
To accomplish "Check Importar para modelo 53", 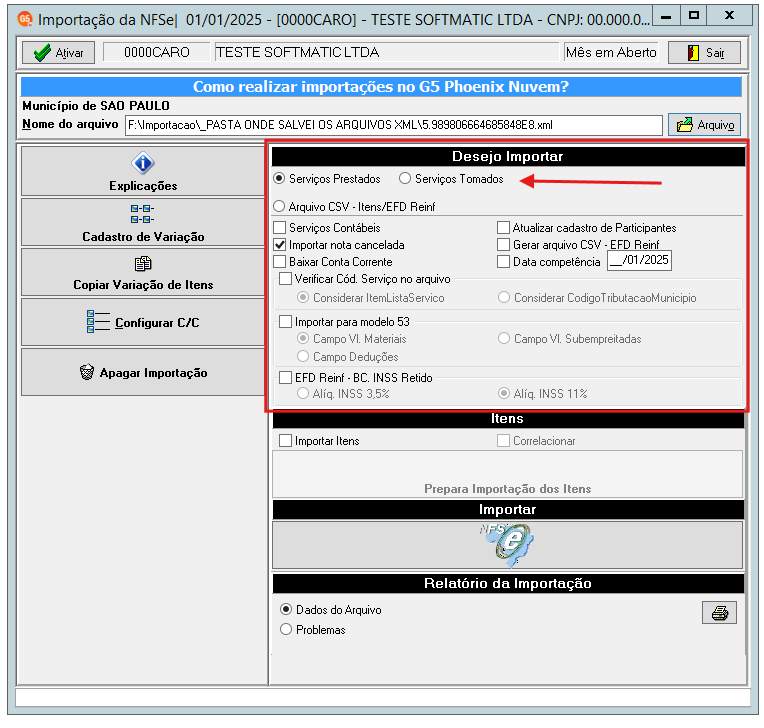I will 286,322.
